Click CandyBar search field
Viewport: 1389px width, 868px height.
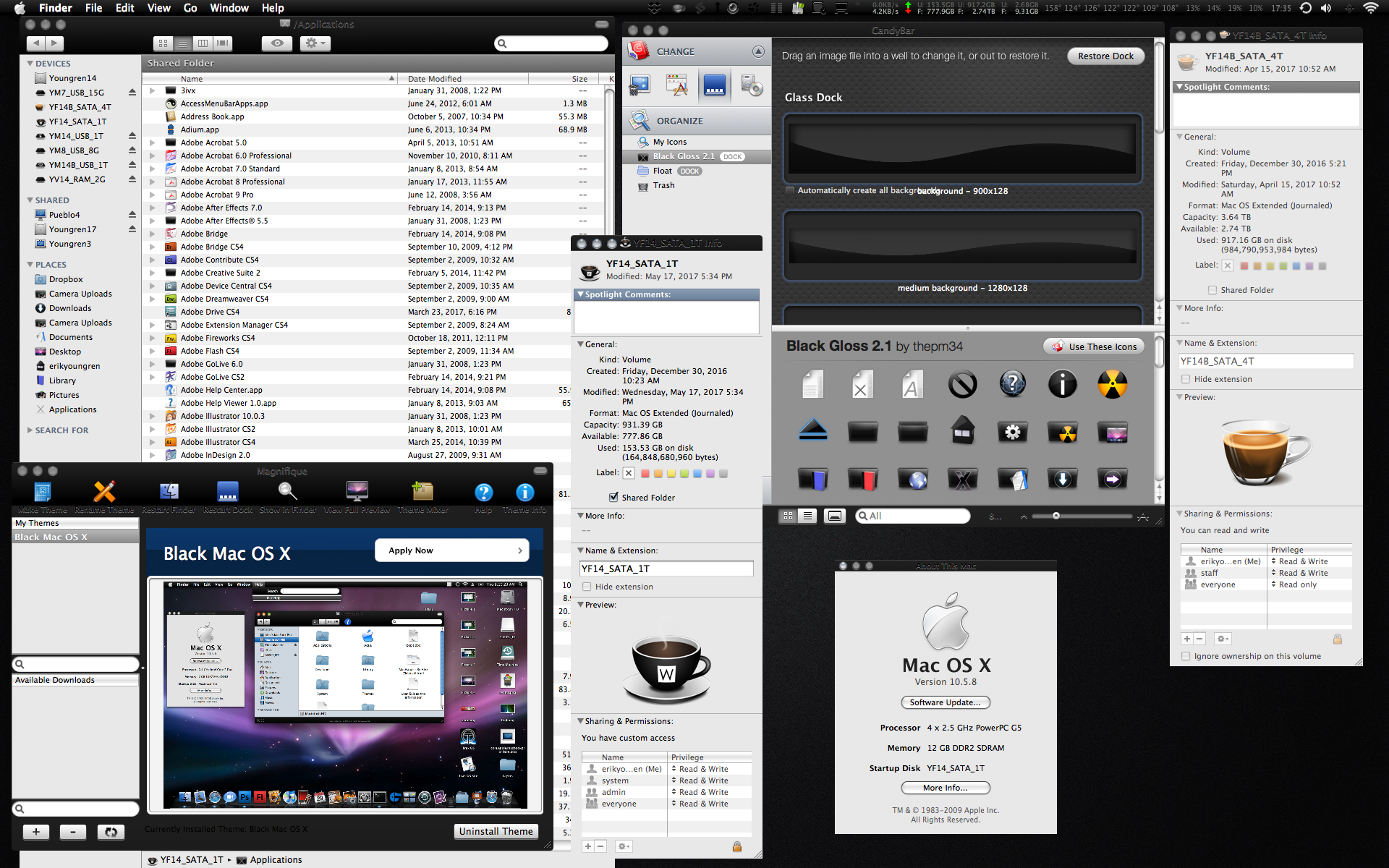[x=913, y=516]
